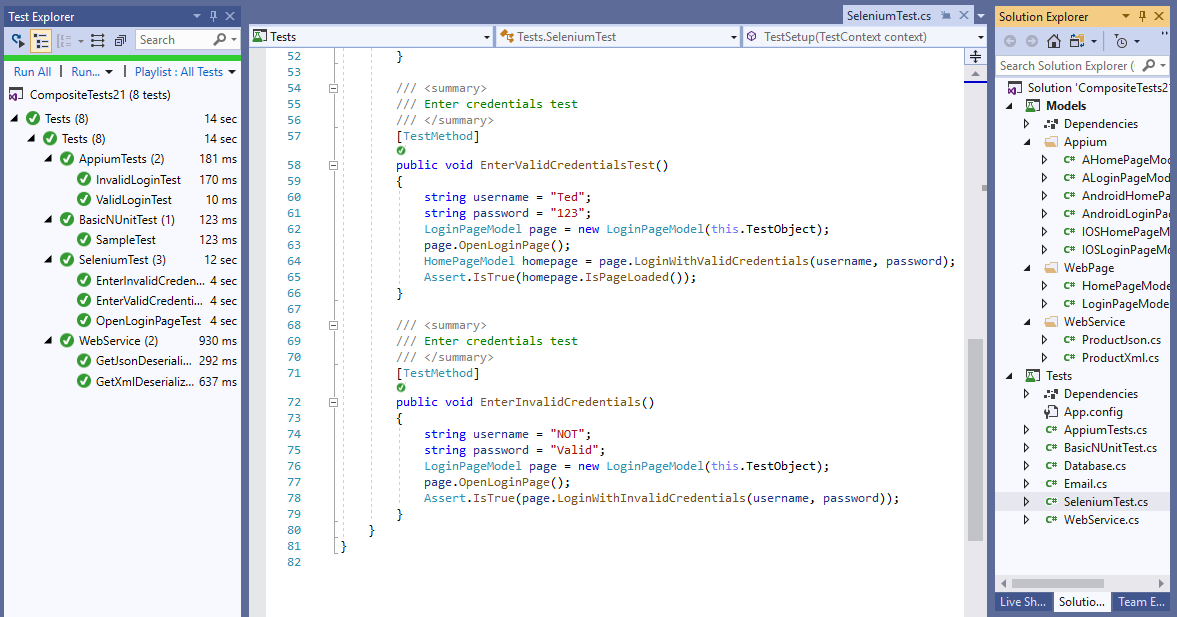
Task: Click the Run Tests After Build icon
Action: pos(15,41)
